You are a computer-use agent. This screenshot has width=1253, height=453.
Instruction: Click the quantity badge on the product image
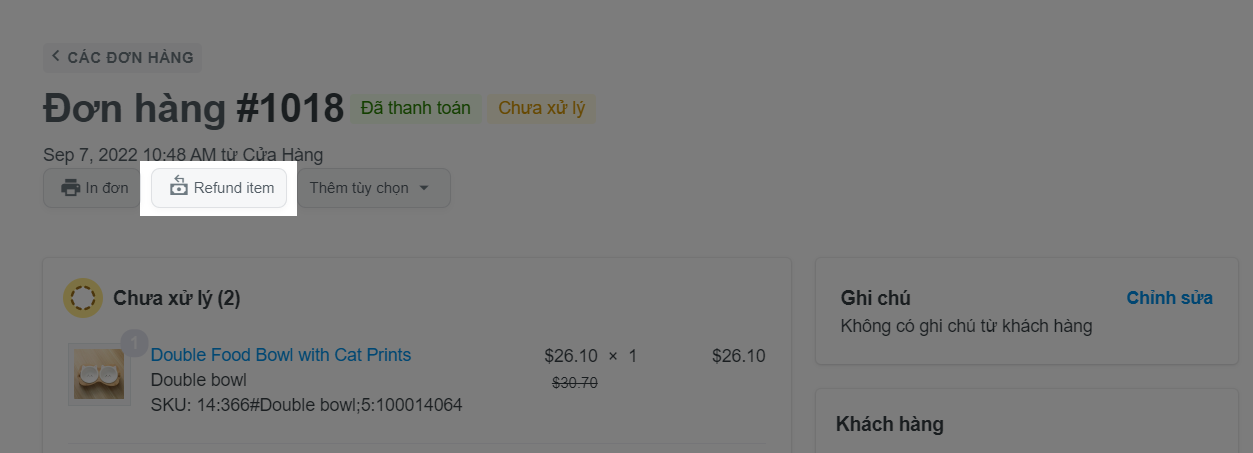click(134, 343)
